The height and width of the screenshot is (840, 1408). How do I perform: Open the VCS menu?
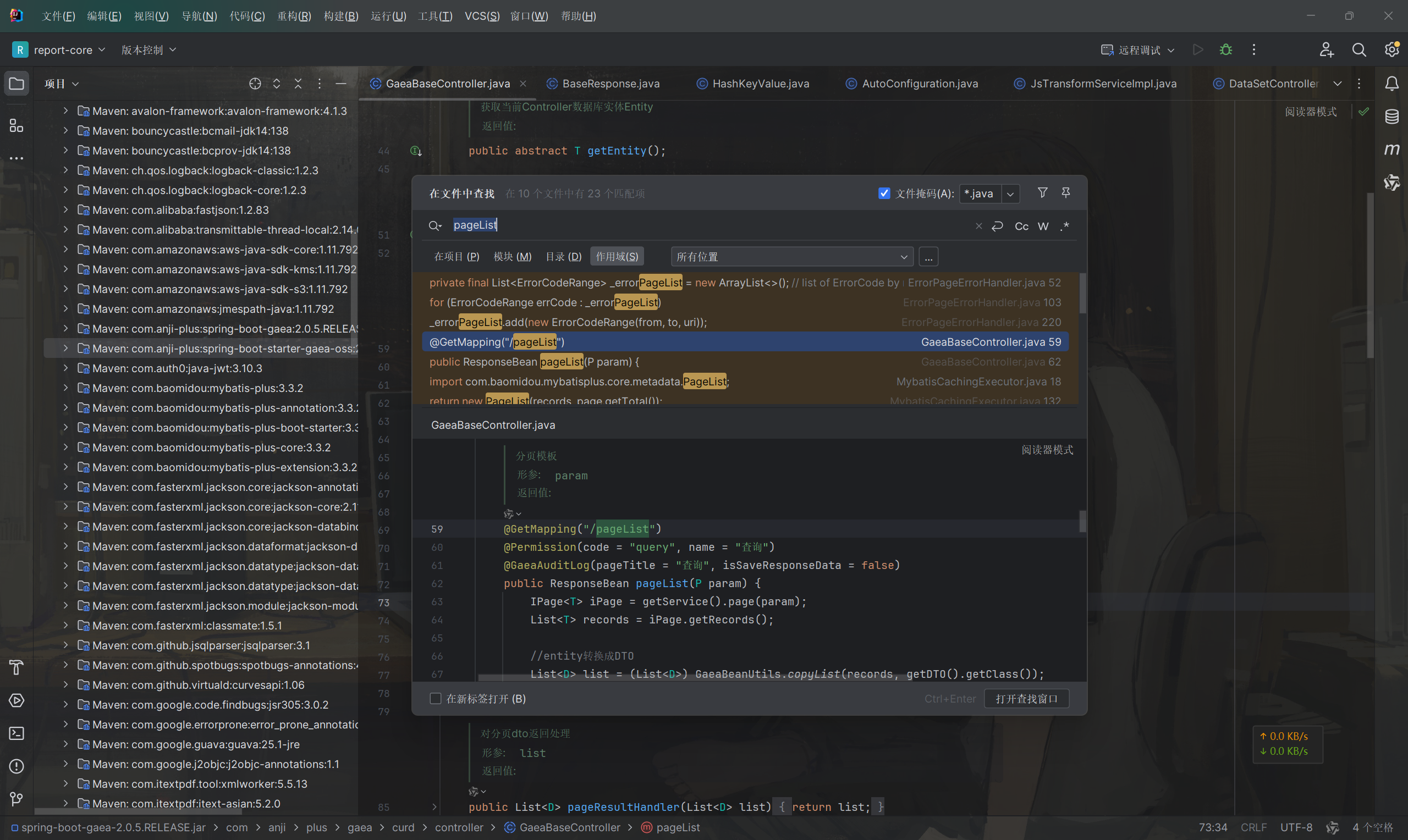[x=482, y=16]
